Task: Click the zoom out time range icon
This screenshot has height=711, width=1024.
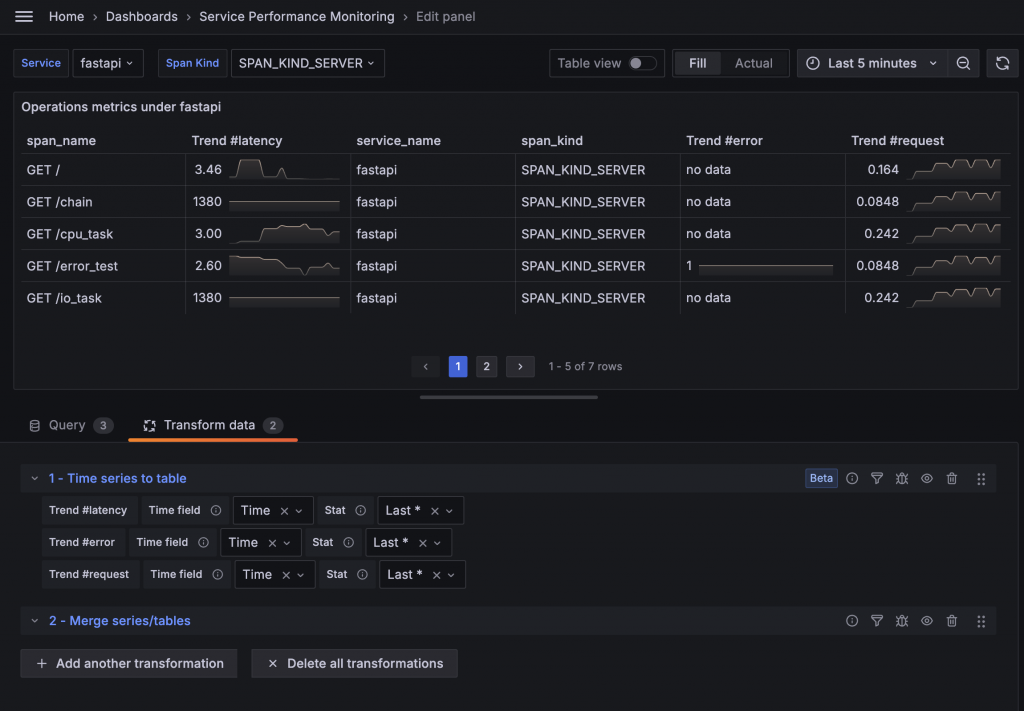Action: [963, 63]
